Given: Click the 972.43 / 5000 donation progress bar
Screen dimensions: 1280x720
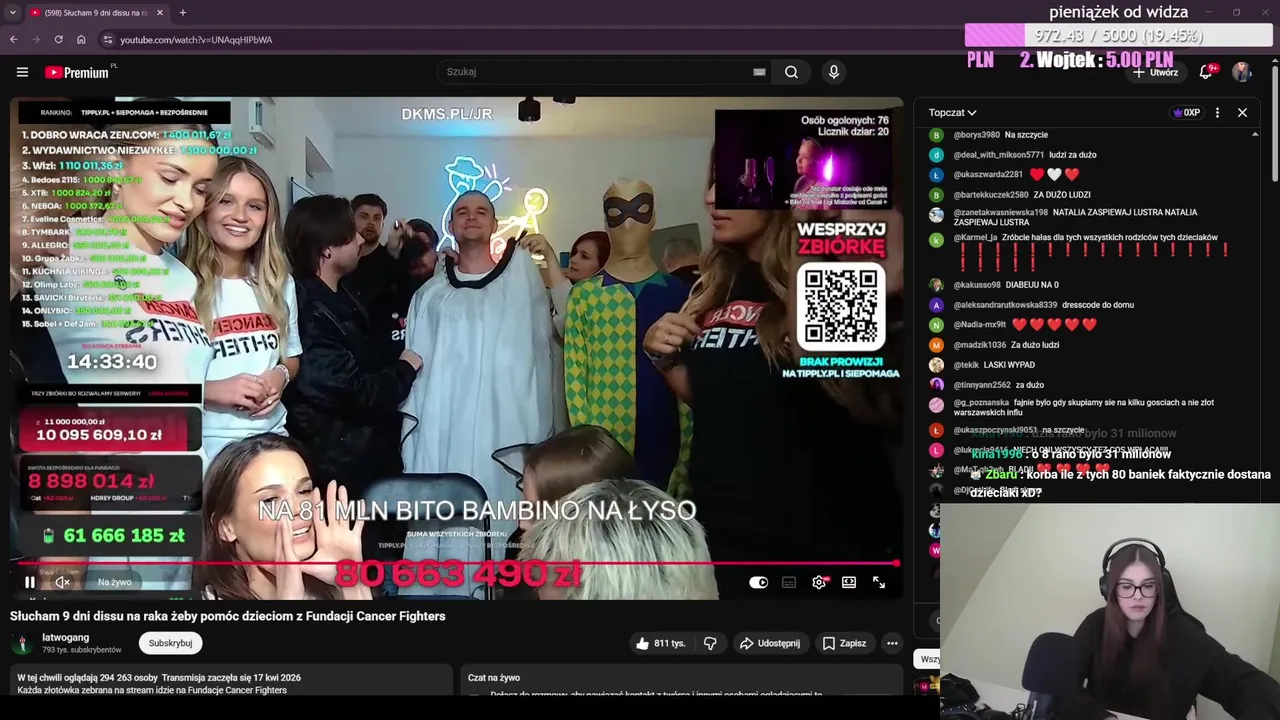Looking at the screenshot, I should (1118, 36).
